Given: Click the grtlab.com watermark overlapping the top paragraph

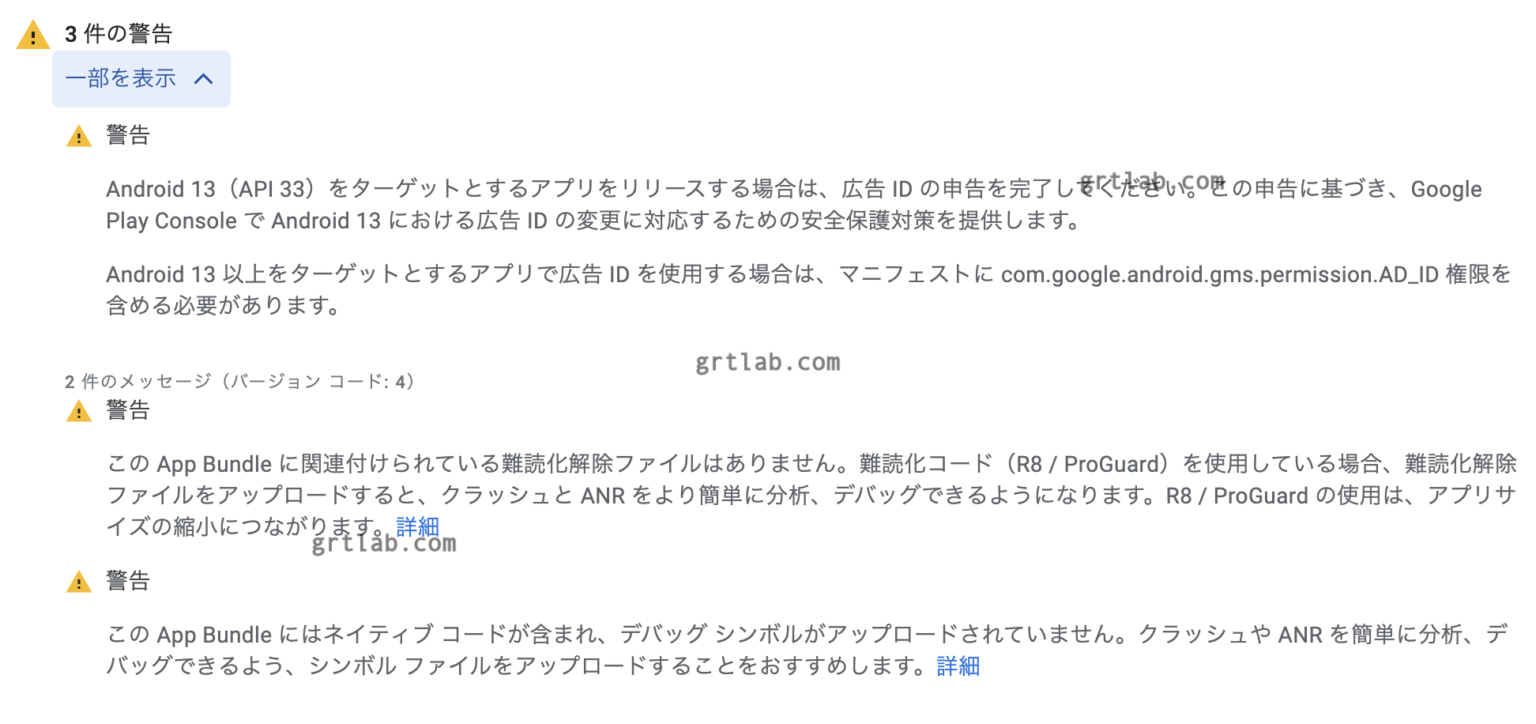Looking at the screenshot, I should pos(1152,182).
